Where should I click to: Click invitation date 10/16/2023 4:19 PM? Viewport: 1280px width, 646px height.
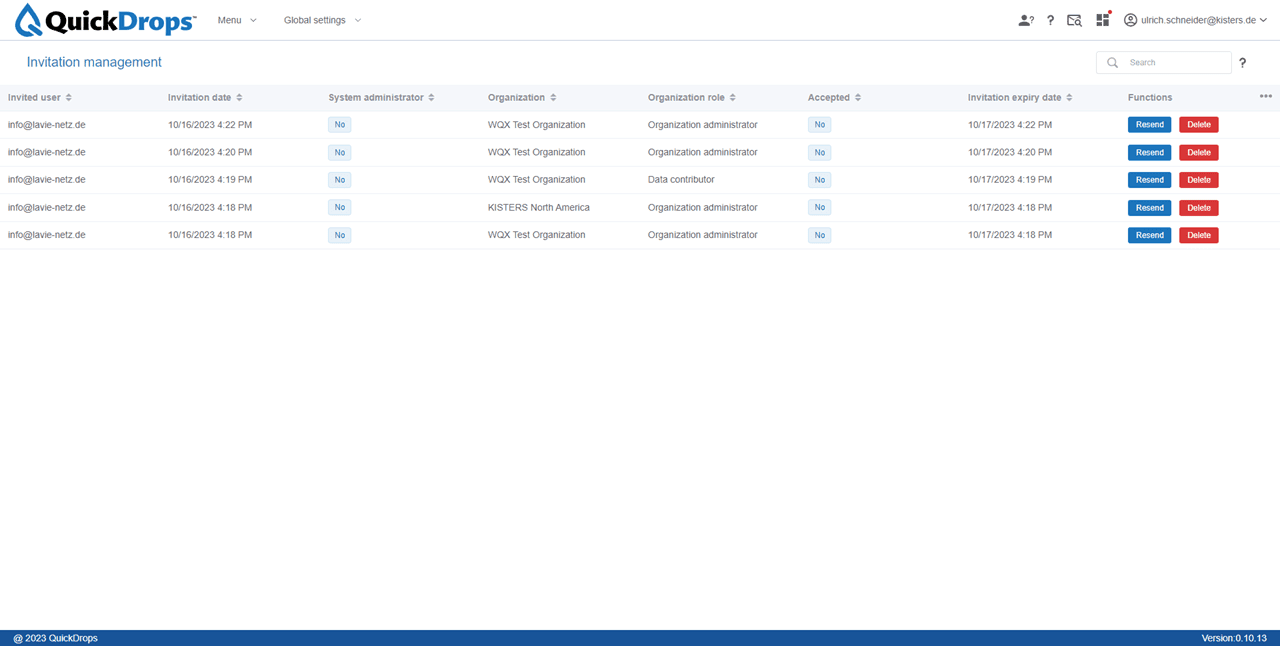[210, 180]
